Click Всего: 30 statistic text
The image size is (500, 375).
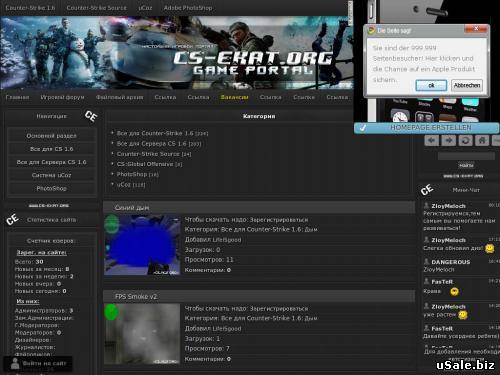coord(29,262)
